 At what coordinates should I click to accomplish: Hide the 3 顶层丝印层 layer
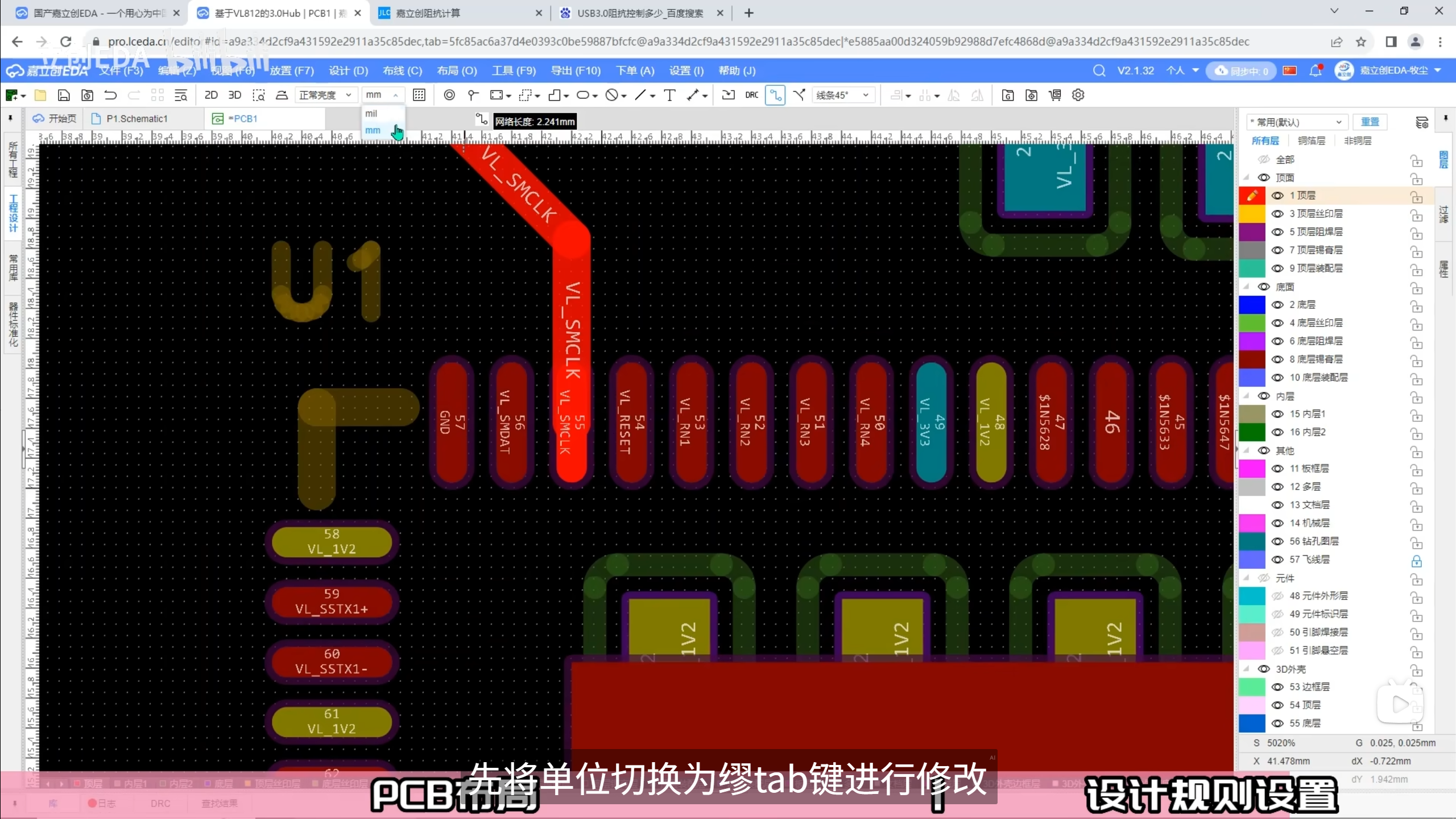tap(1277, 214)
